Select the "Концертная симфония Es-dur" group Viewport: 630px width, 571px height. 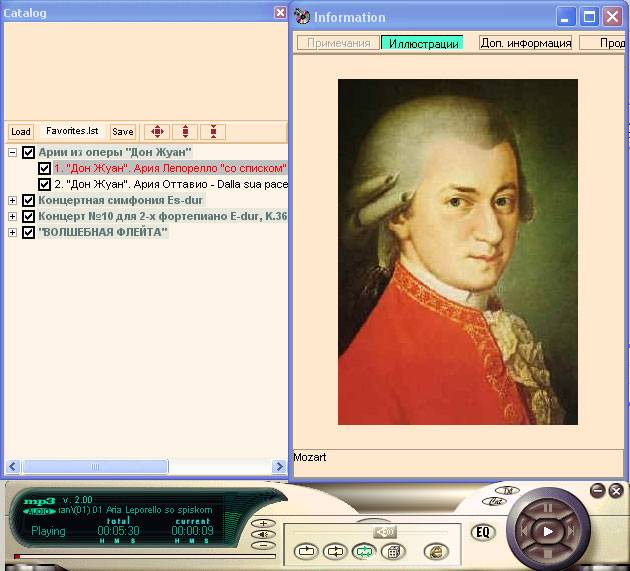point(121,200)
